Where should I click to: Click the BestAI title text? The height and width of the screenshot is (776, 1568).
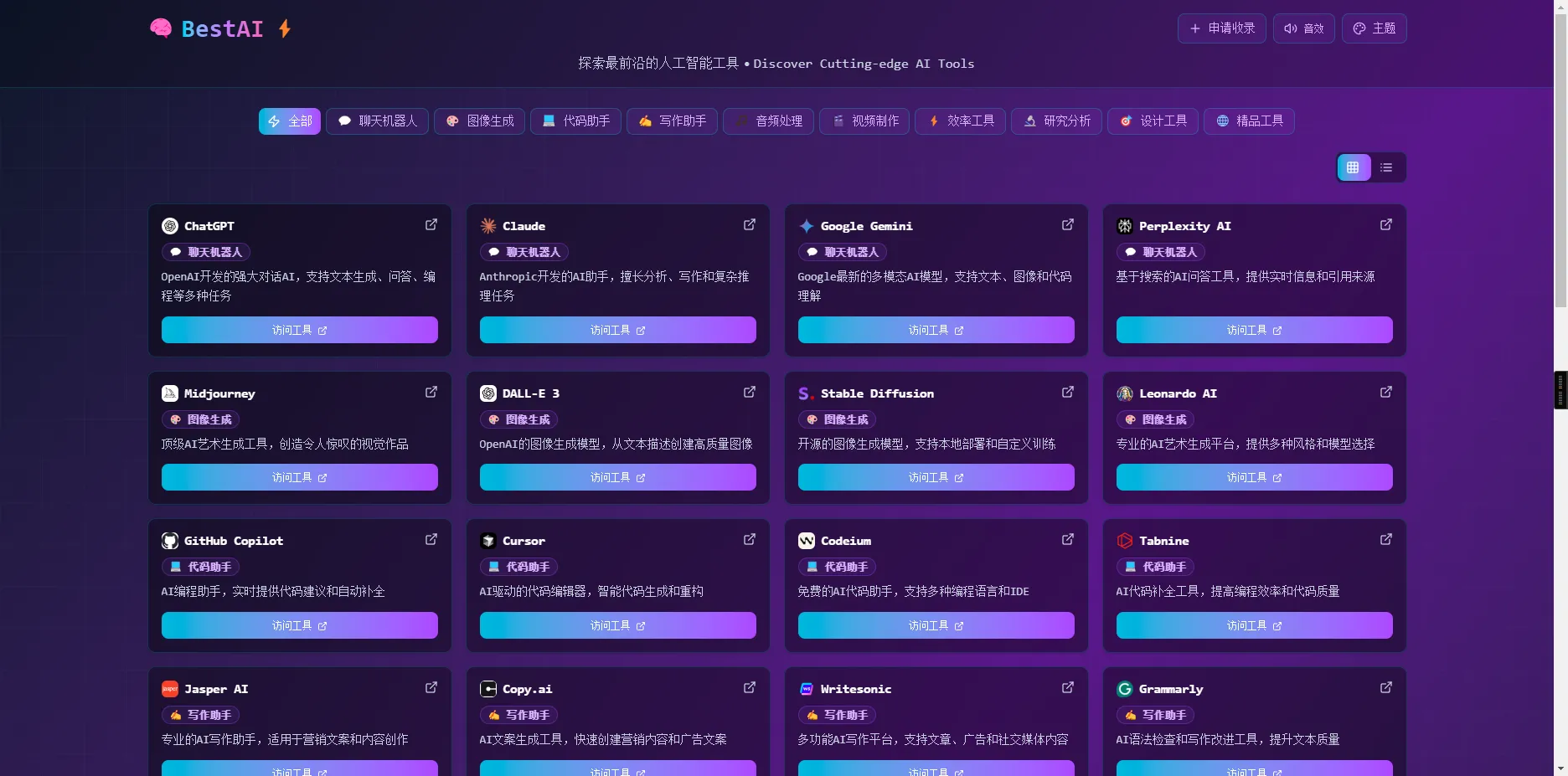[x=223, y=28]
